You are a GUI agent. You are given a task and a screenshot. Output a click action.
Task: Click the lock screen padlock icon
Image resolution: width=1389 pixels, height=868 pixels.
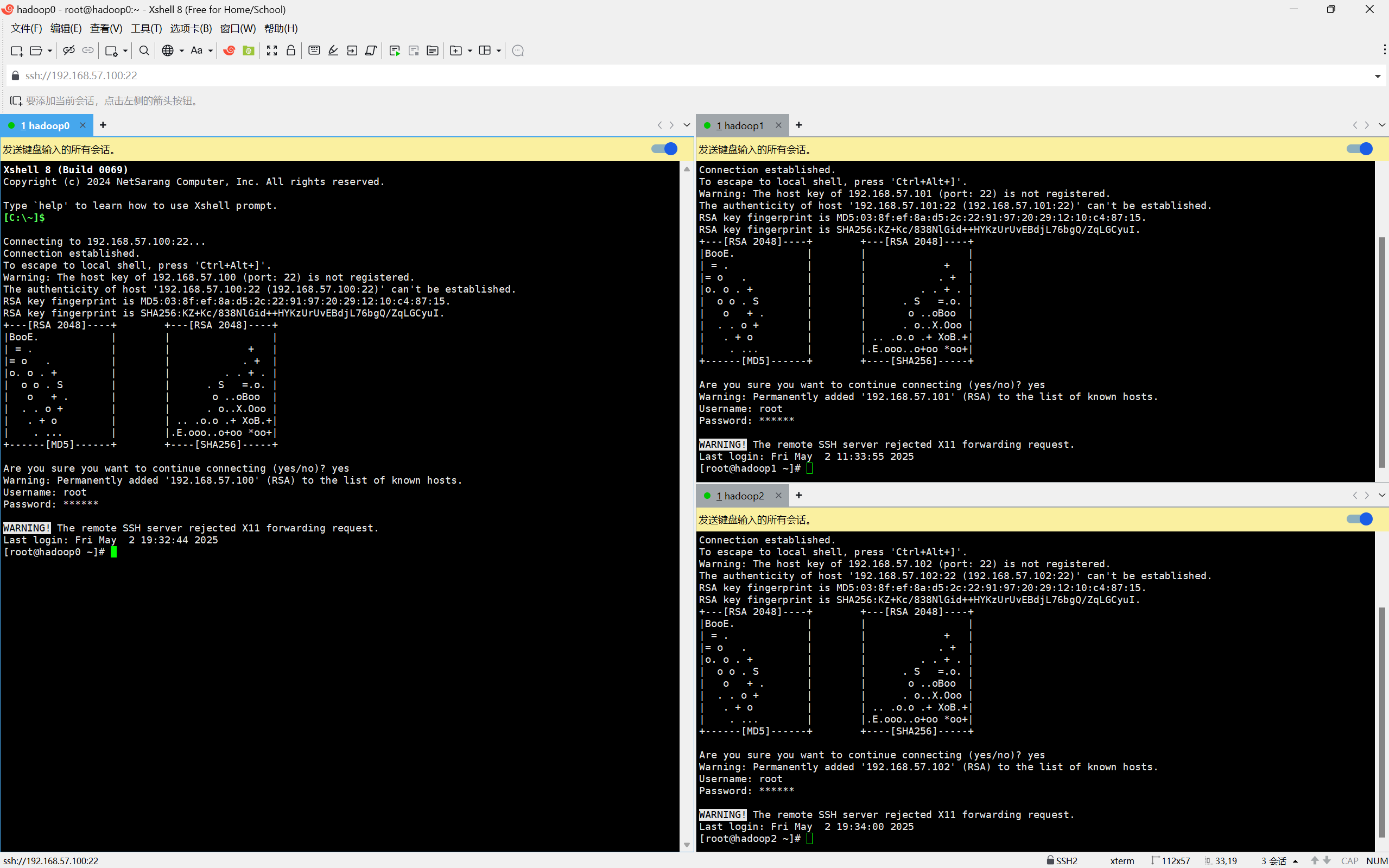coord(291,50)
